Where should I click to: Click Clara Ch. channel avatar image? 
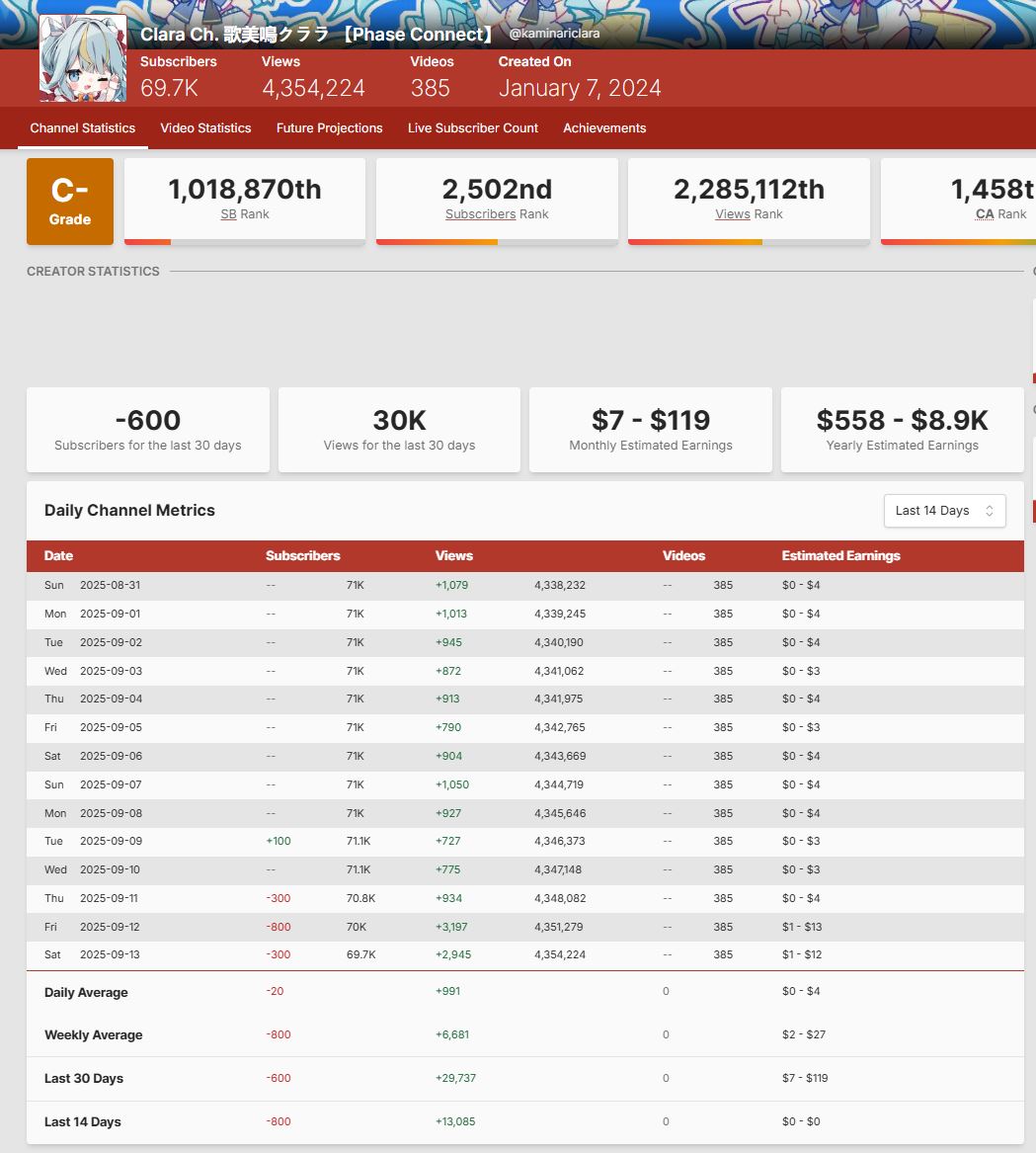click(82, 58)
